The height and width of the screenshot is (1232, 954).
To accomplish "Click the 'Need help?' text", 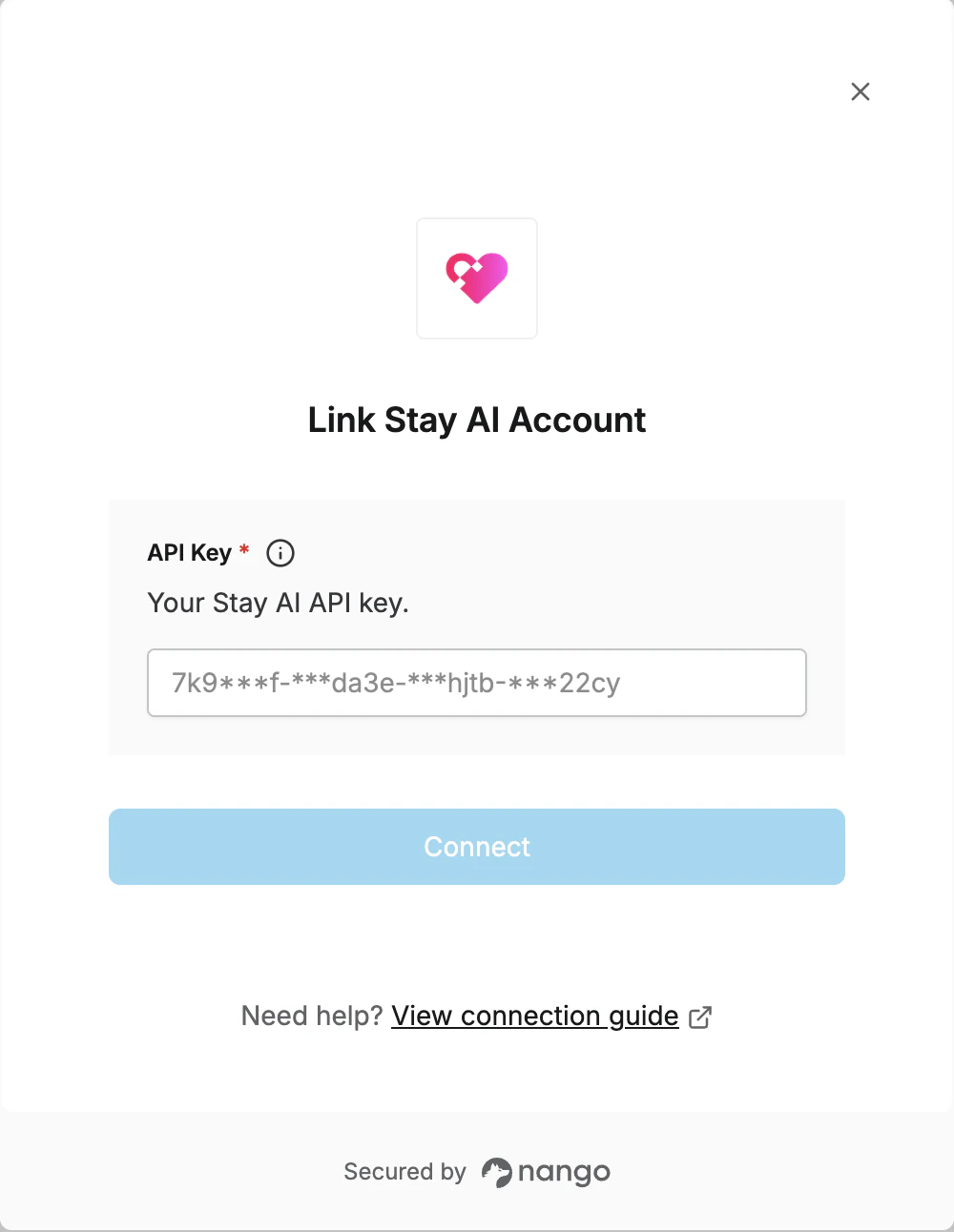I will coord(312,1016).
